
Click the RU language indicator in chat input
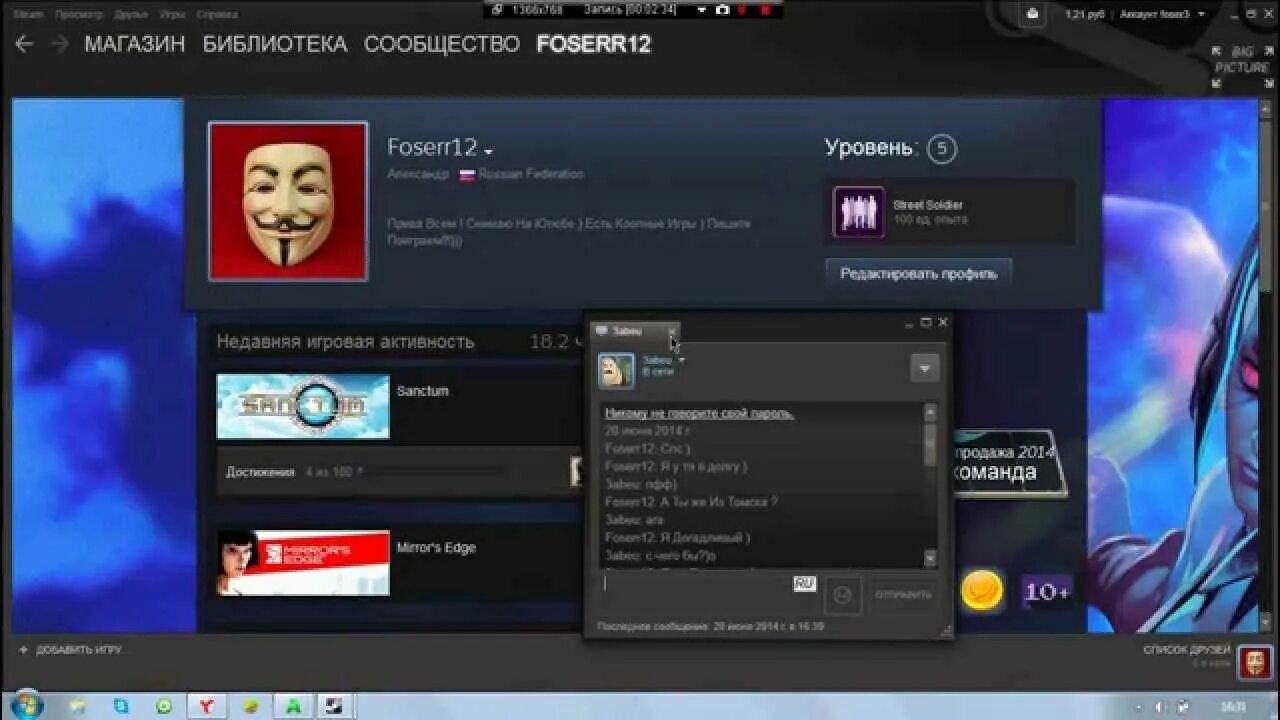(805, 584)
